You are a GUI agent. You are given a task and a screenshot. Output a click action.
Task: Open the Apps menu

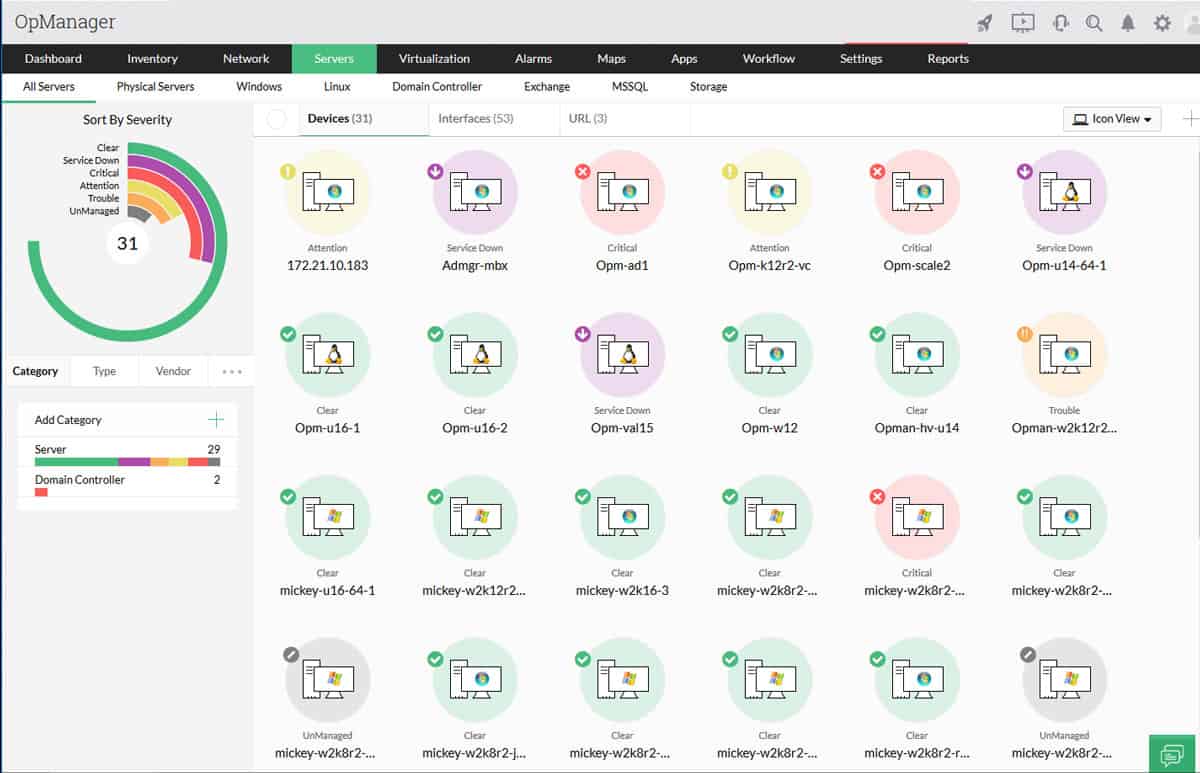point(684,58)
